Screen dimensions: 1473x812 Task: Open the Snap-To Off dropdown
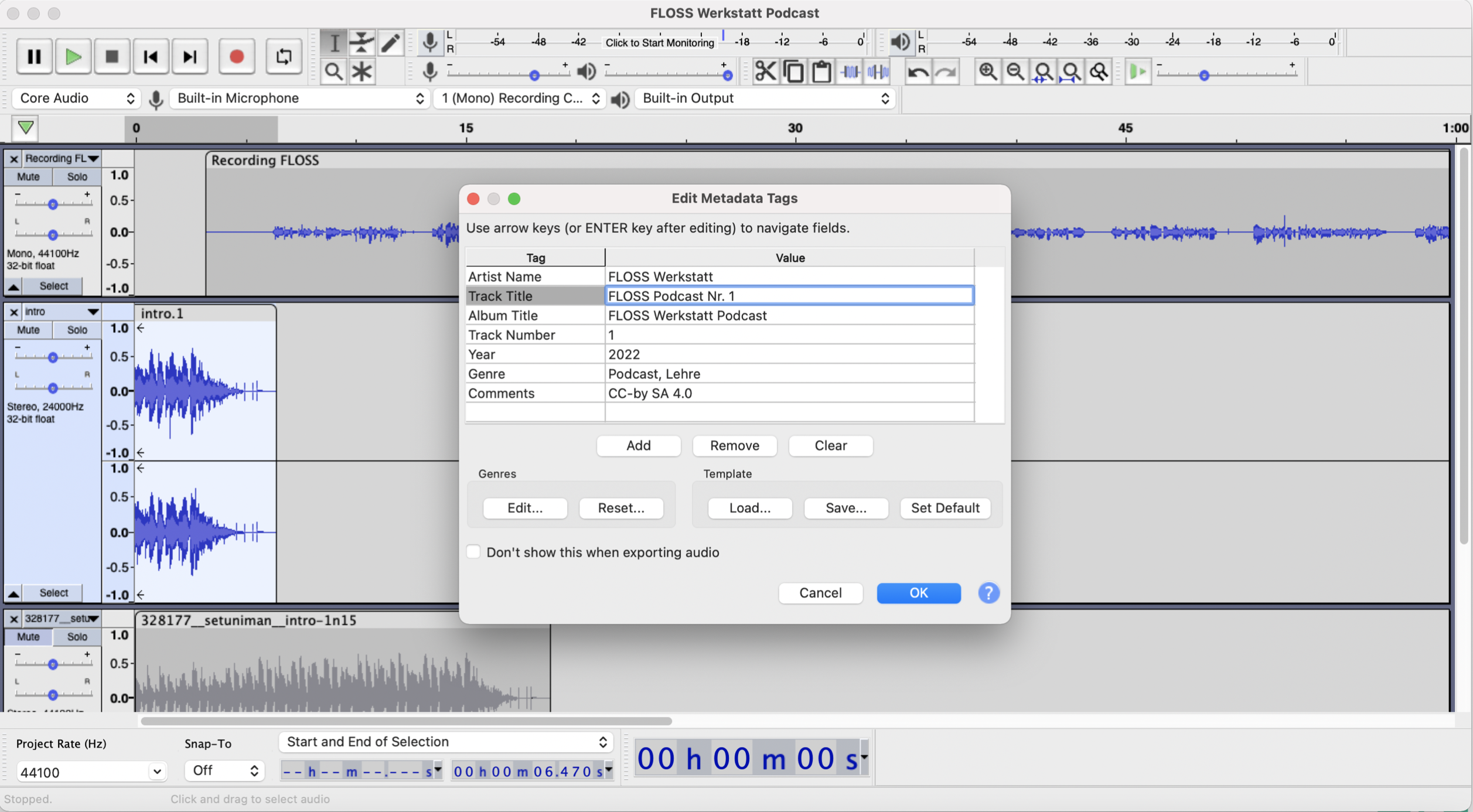click(x=225, y=771)
